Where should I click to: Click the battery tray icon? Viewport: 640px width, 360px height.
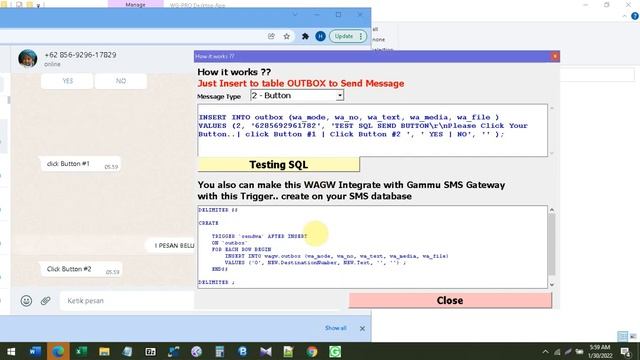tap(579, 351)
